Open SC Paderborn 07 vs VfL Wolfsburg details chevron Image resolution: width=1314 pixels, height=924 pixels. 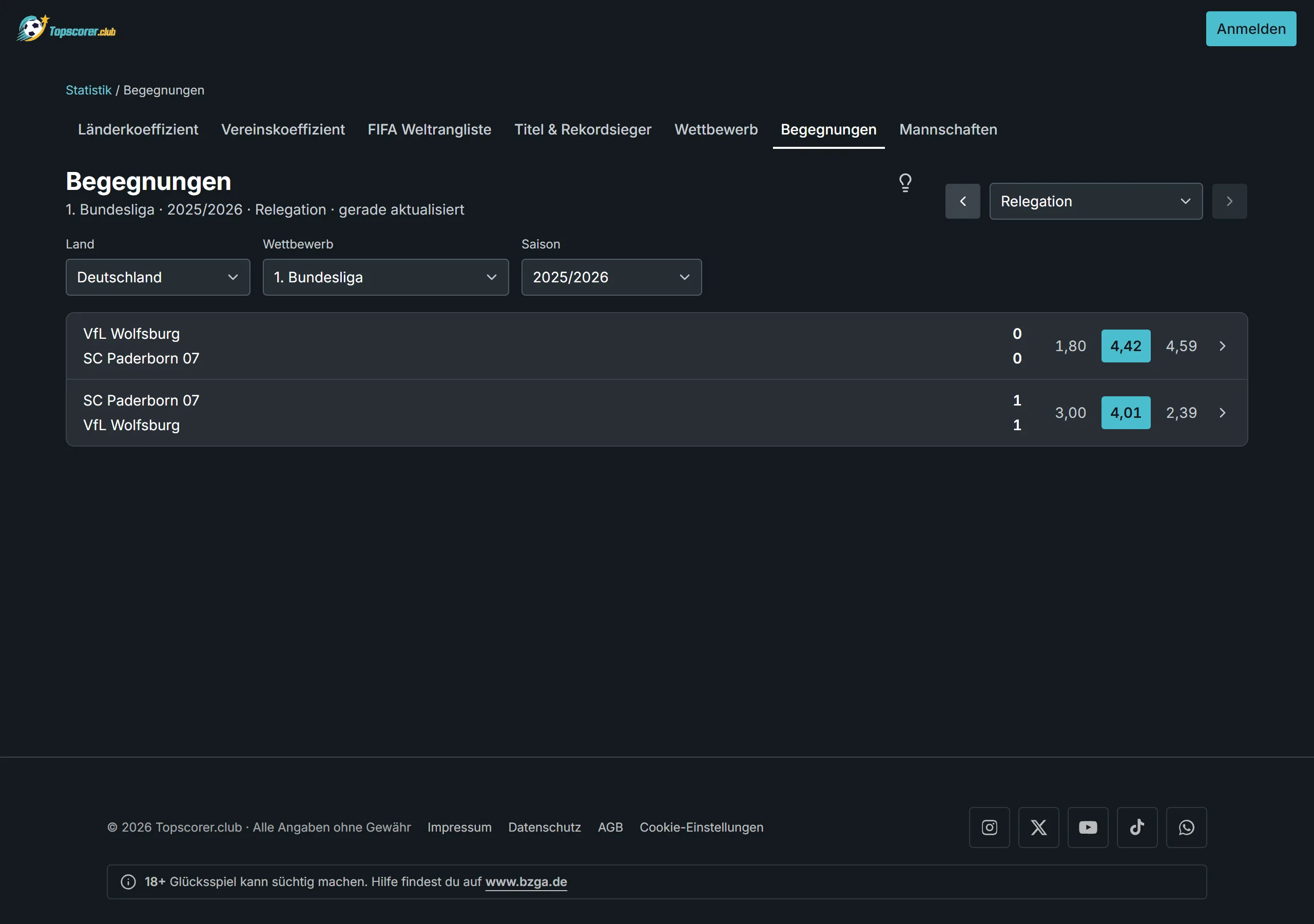[1223, 413]
